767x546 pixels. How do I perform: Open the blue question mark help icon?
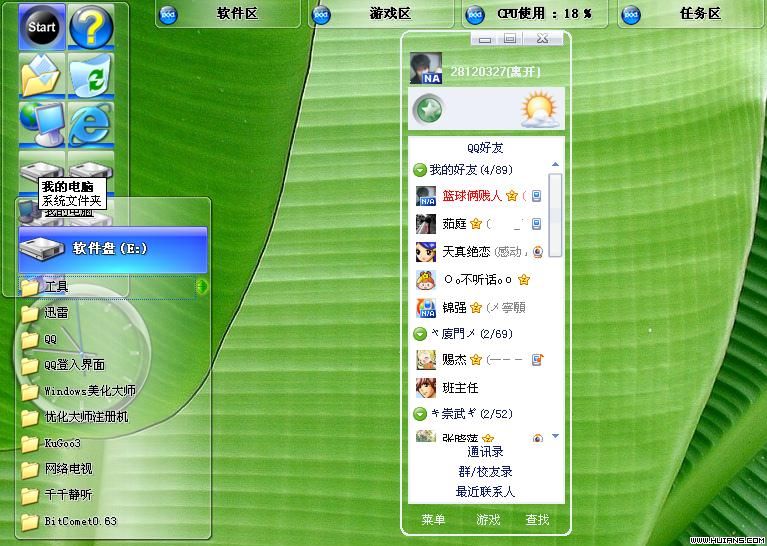[91, 26]
